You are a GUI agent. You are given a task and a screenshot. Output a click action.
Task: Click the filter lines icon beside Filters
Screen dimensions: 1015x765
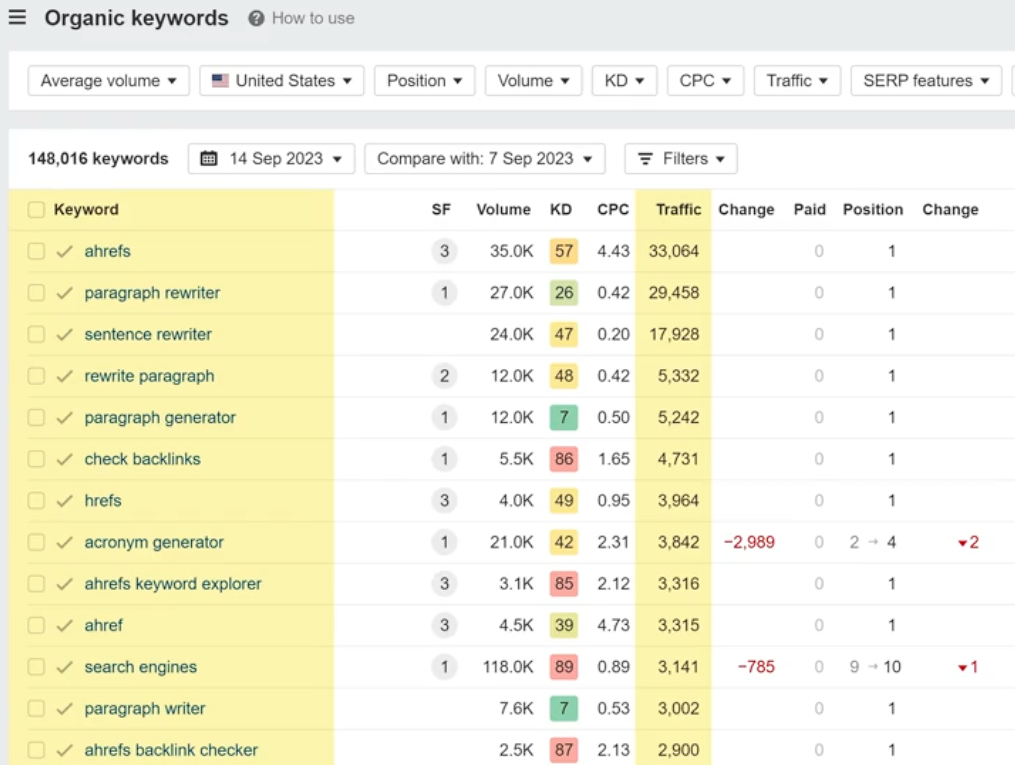tap(645, 159)
